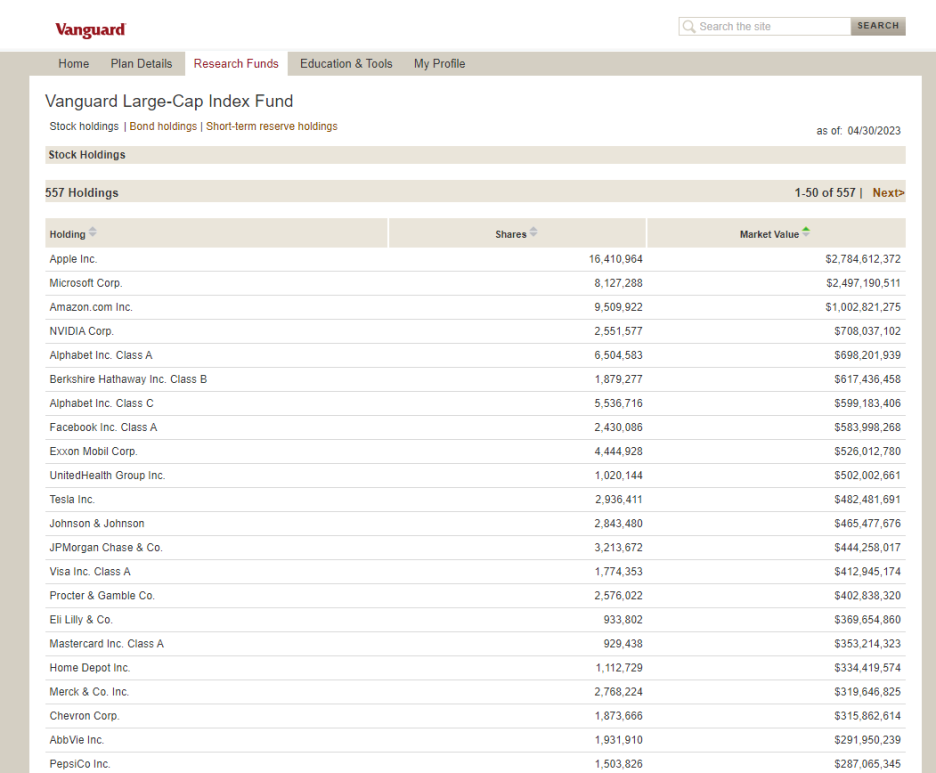Select Berkshire Hathaway Inc. Class B
Image resolution: width=936 pixels, height=773 pixels.
click(128, 379)
